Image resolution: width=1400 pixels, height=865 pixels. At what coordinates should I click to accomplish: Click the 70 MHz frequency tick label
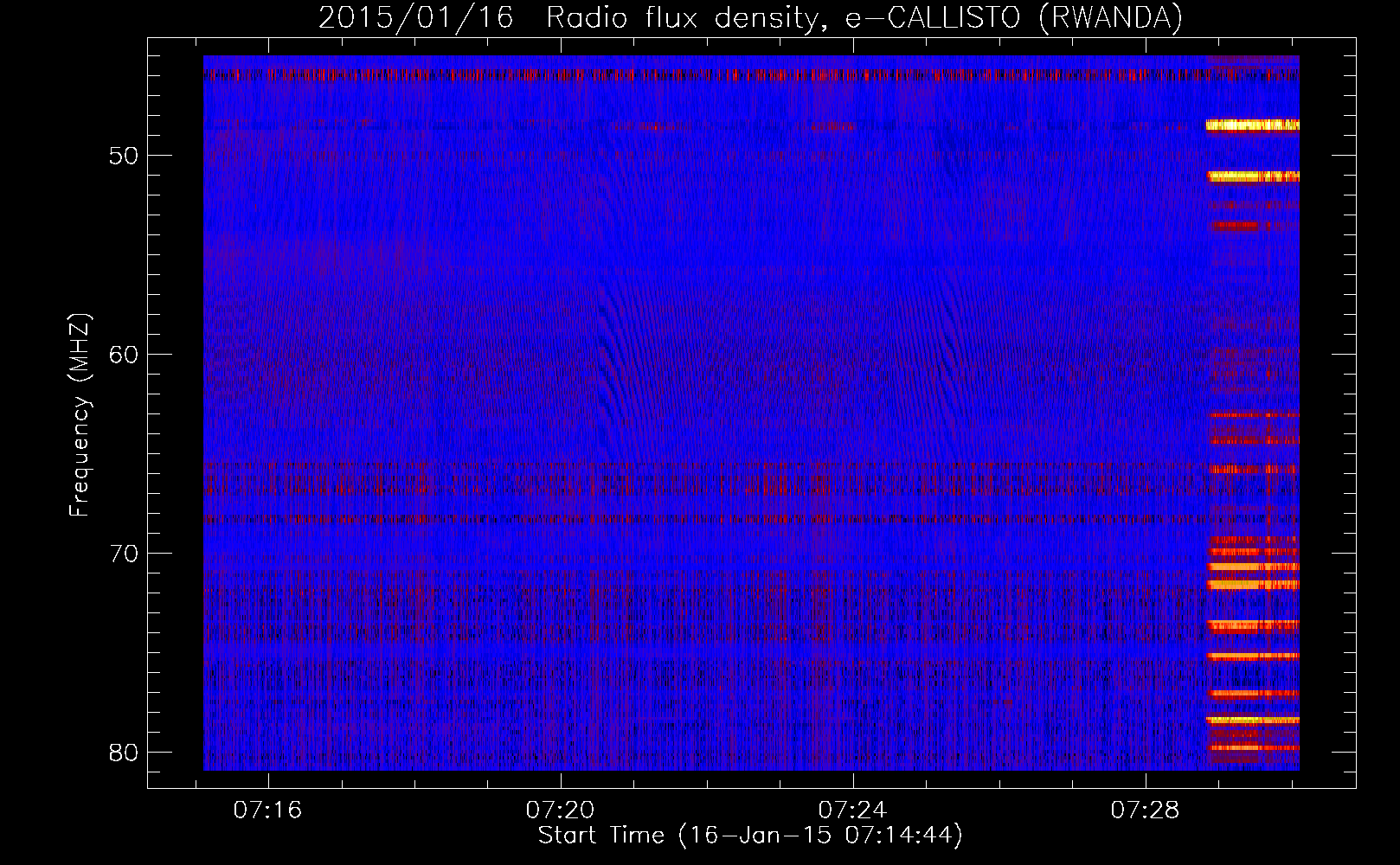pos(124,554)
